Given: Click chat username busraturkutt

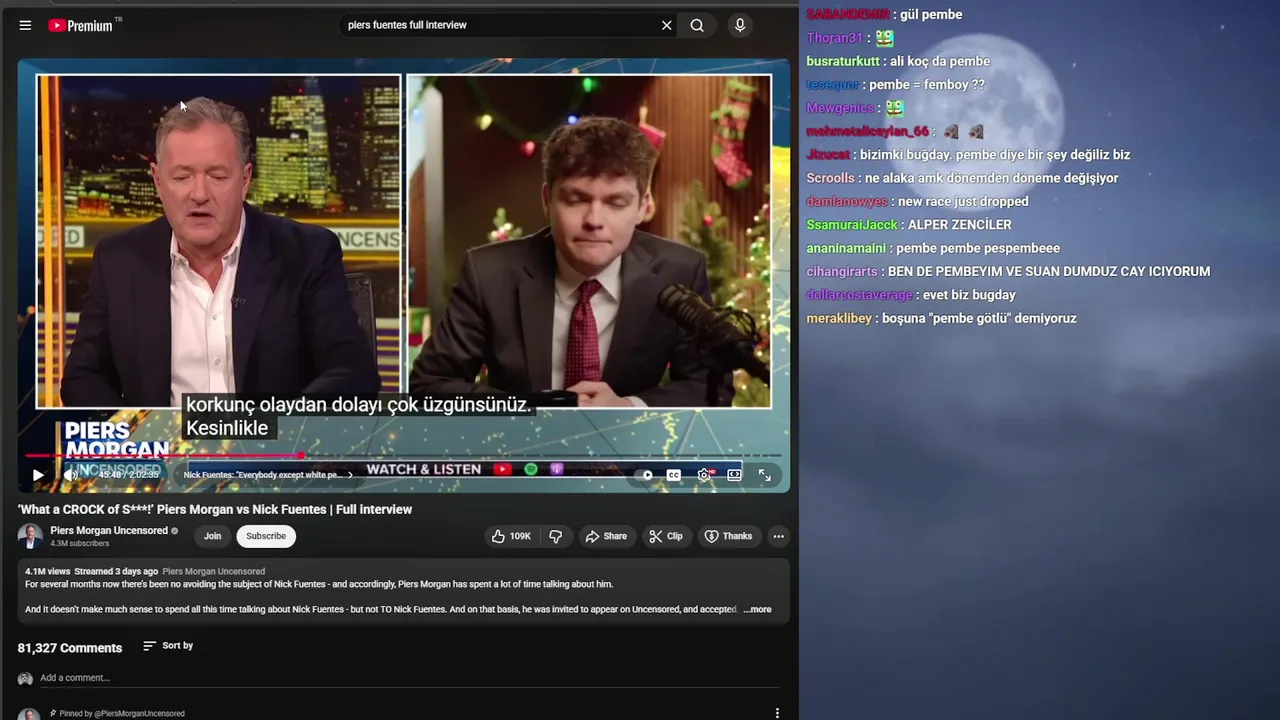Looking at the screenshot, I should pyautogui.click(x=844, y=61).
